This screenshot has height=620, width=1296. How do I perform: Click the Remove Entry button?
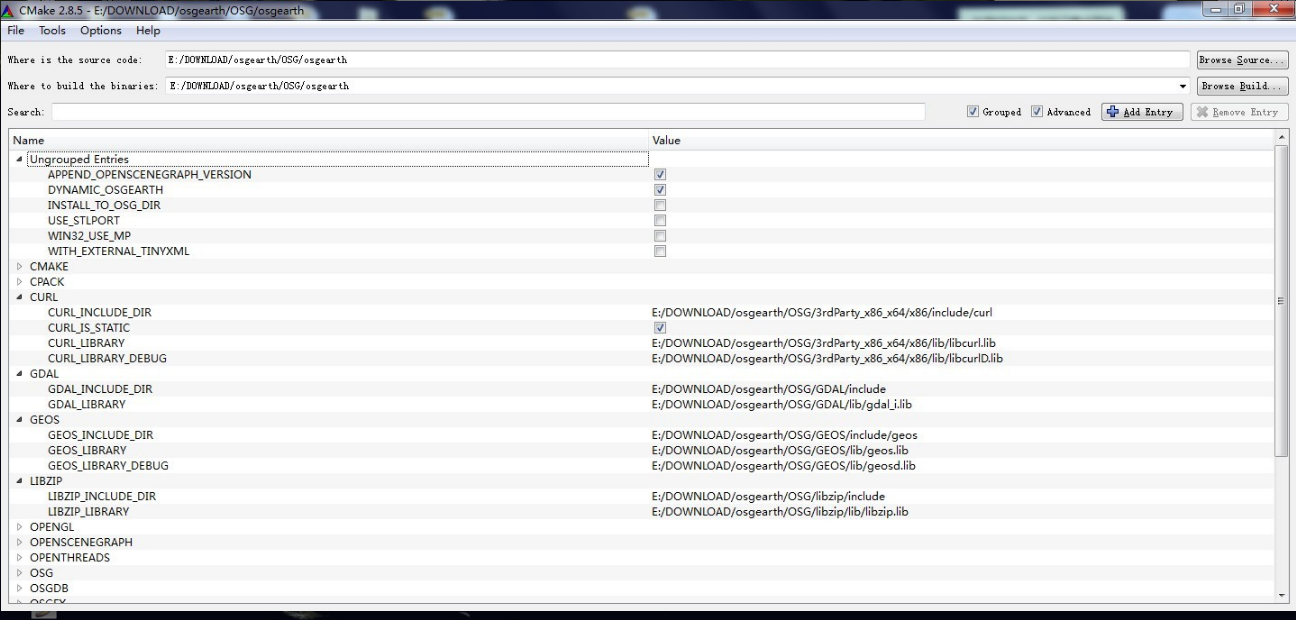pyautogui.click(x=1238, y=112)
